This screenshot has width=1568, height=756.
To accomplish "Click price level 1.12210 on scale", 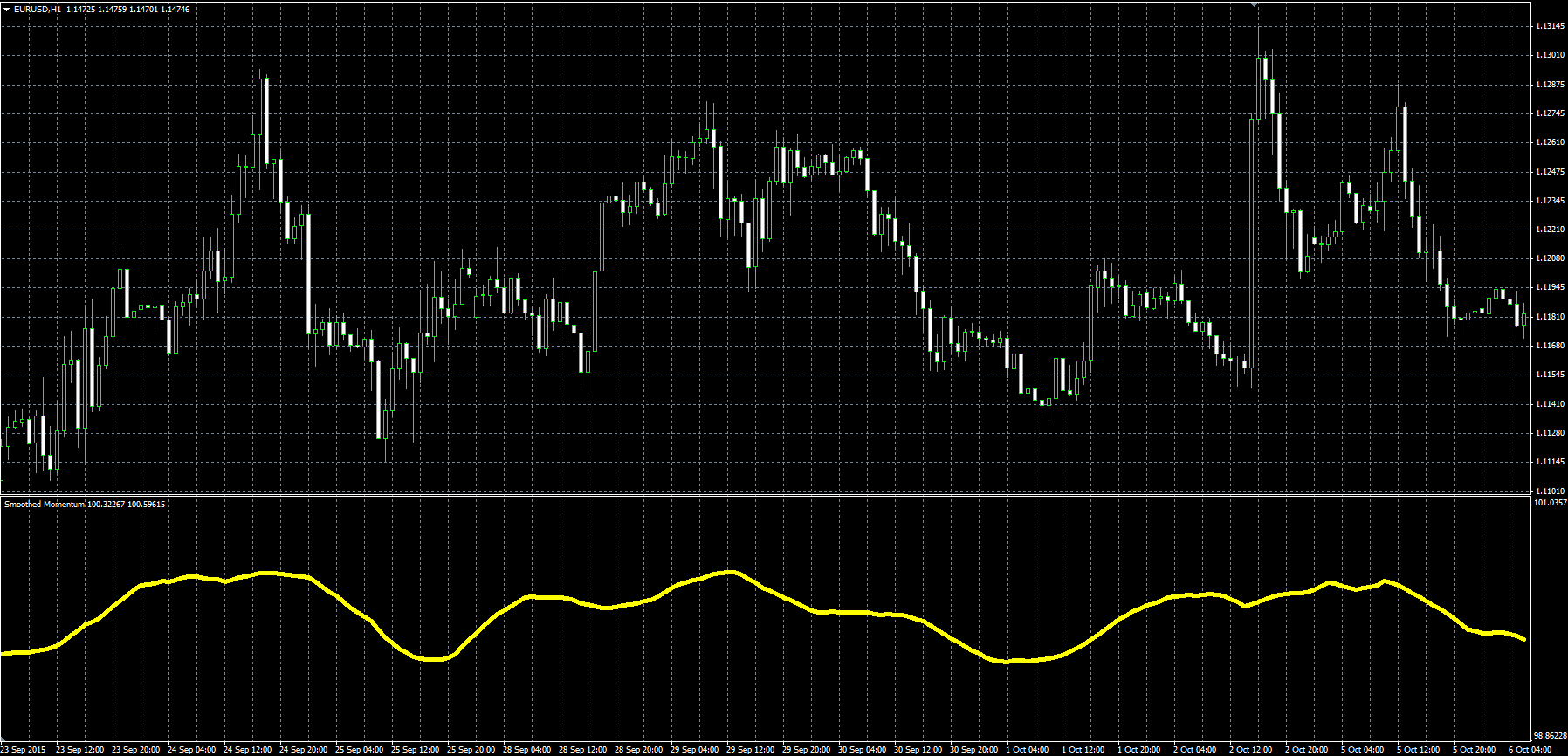I will 1550,230.
